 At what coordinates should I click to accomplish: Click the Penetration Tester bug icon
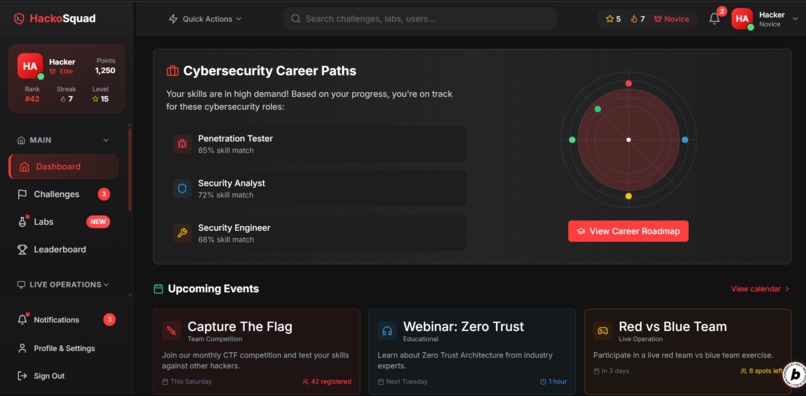182,144
